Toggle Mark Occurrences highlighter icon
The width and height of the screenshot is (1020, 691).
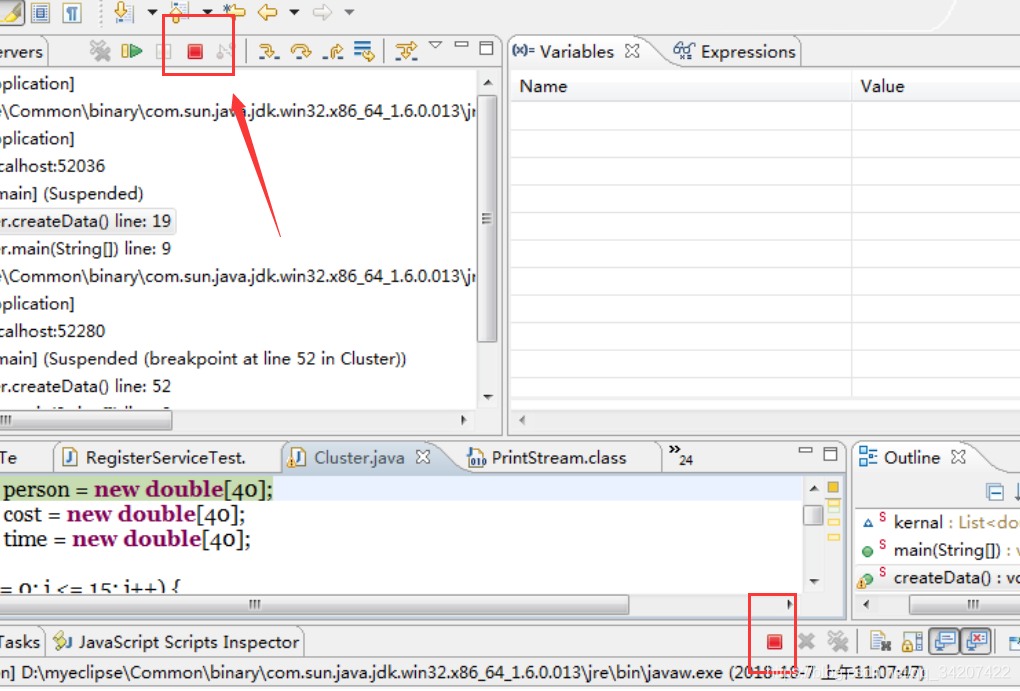(x=11, y=12)
